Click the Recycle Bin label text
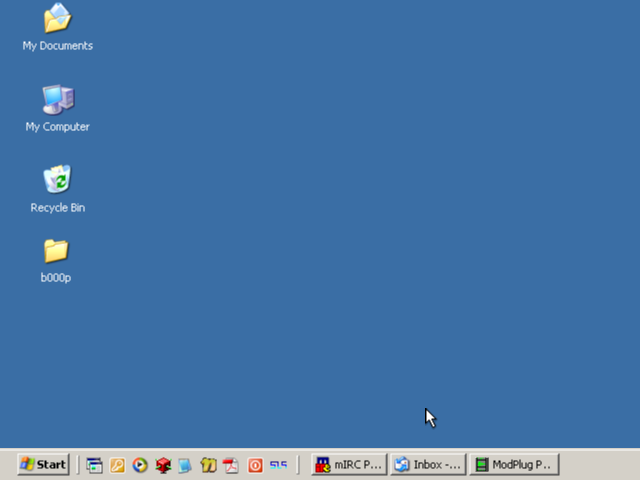The height and width of the screenshot is (480, 640). (x=58, y=207)
